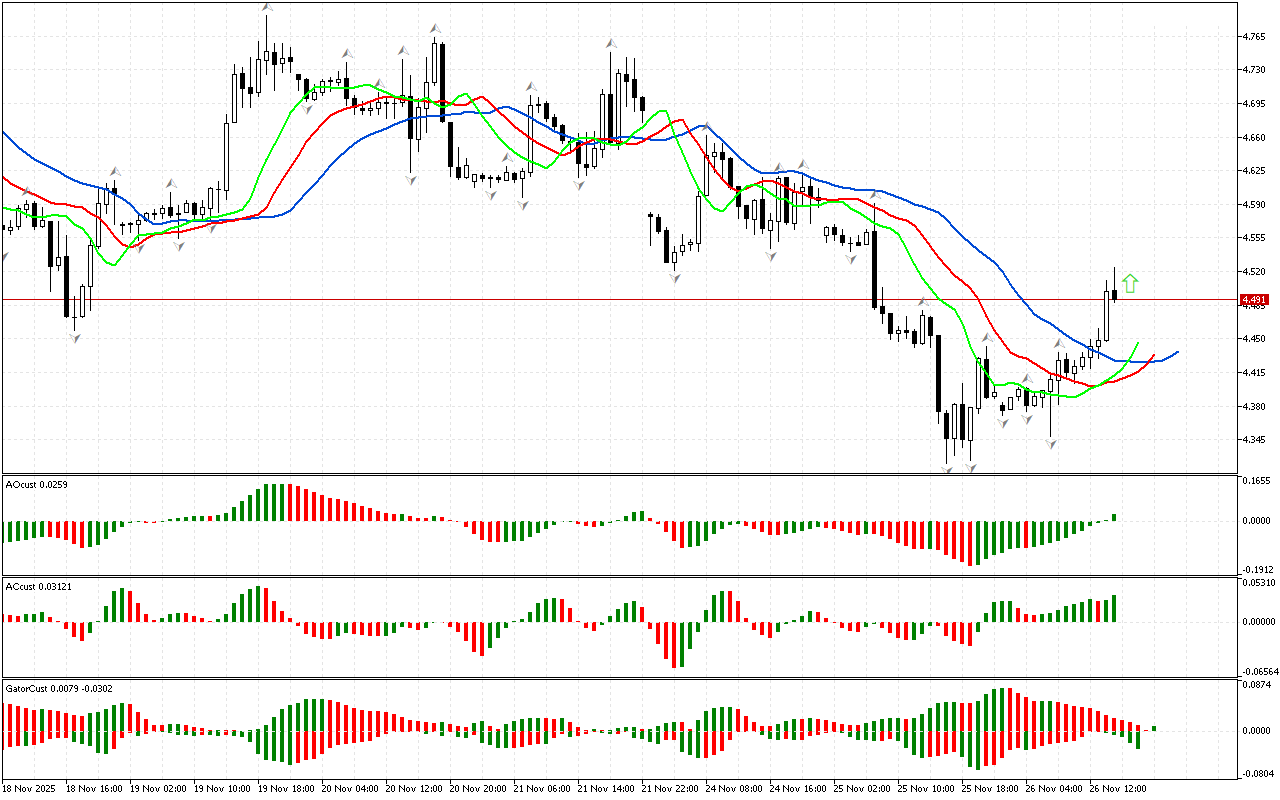Select the AOcust indicator label
Viewport: 1280px width, 800px height.
tap(34, 484)
